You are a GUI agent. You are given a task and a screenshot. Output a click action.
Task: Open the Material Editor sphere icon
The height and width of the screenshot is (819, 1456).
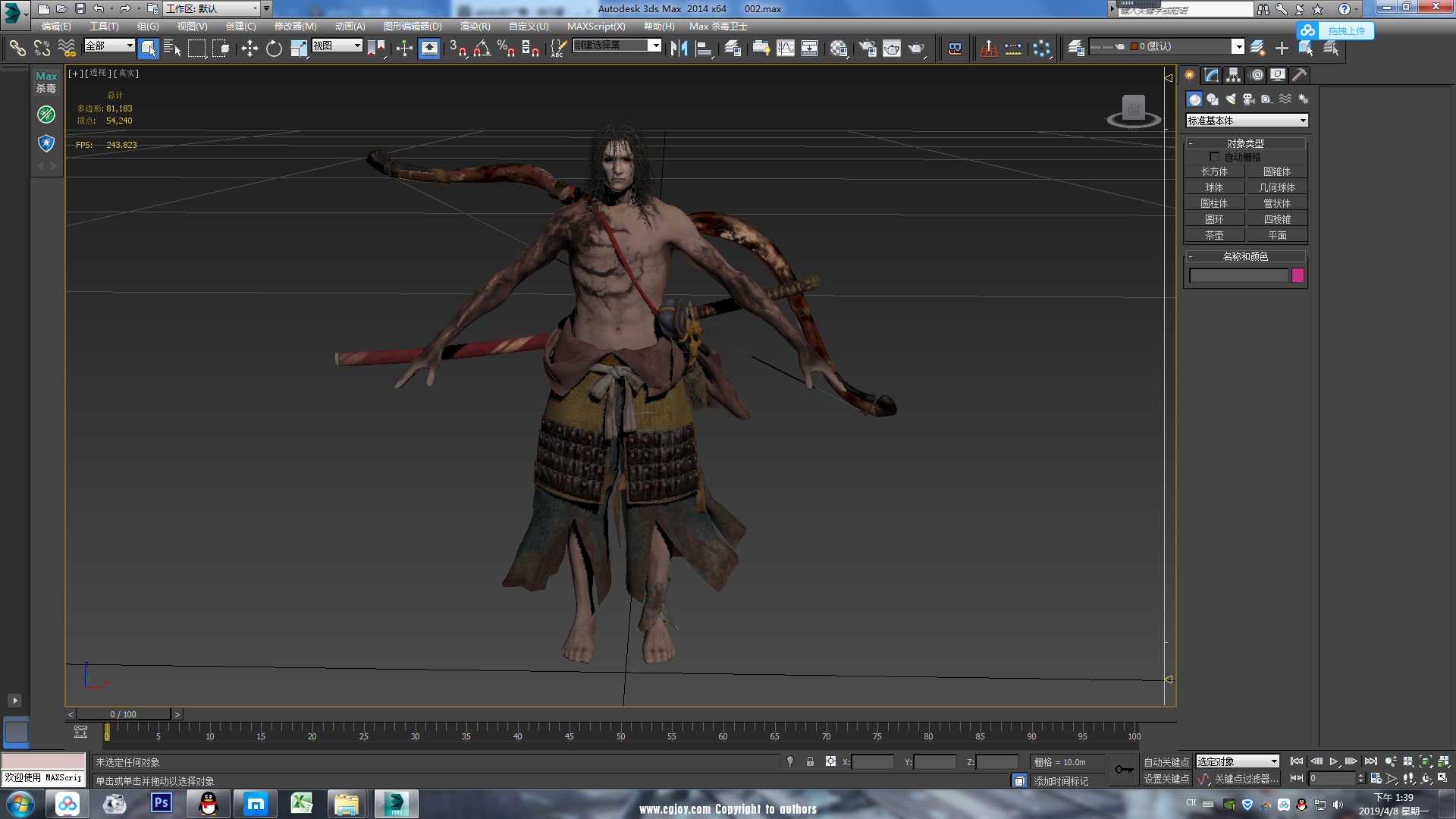[x=838, y=49]
